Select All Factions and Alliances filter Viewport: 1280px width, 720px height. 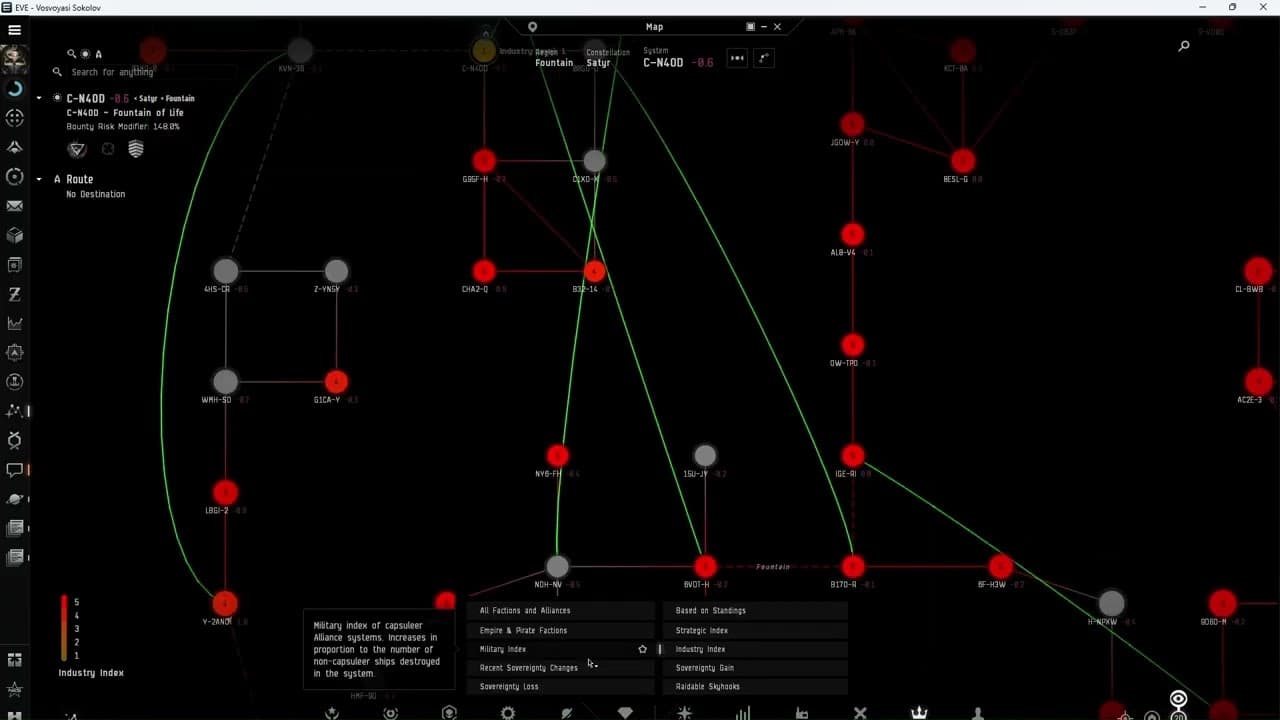tap(561, 611)
